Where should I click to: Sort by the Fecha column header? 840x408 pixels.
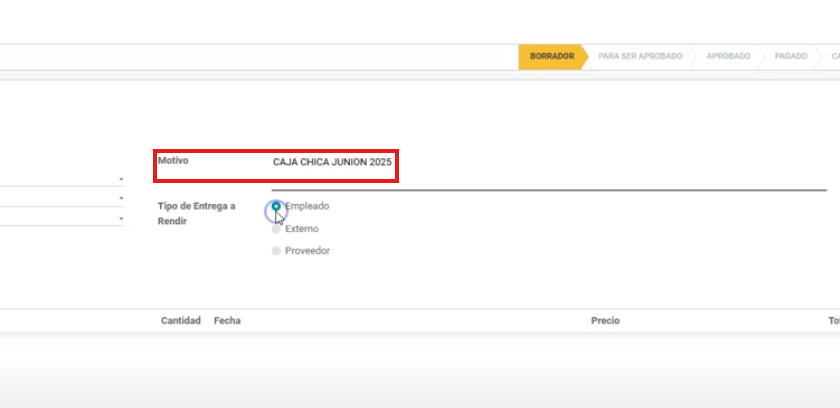click(227, 321)
